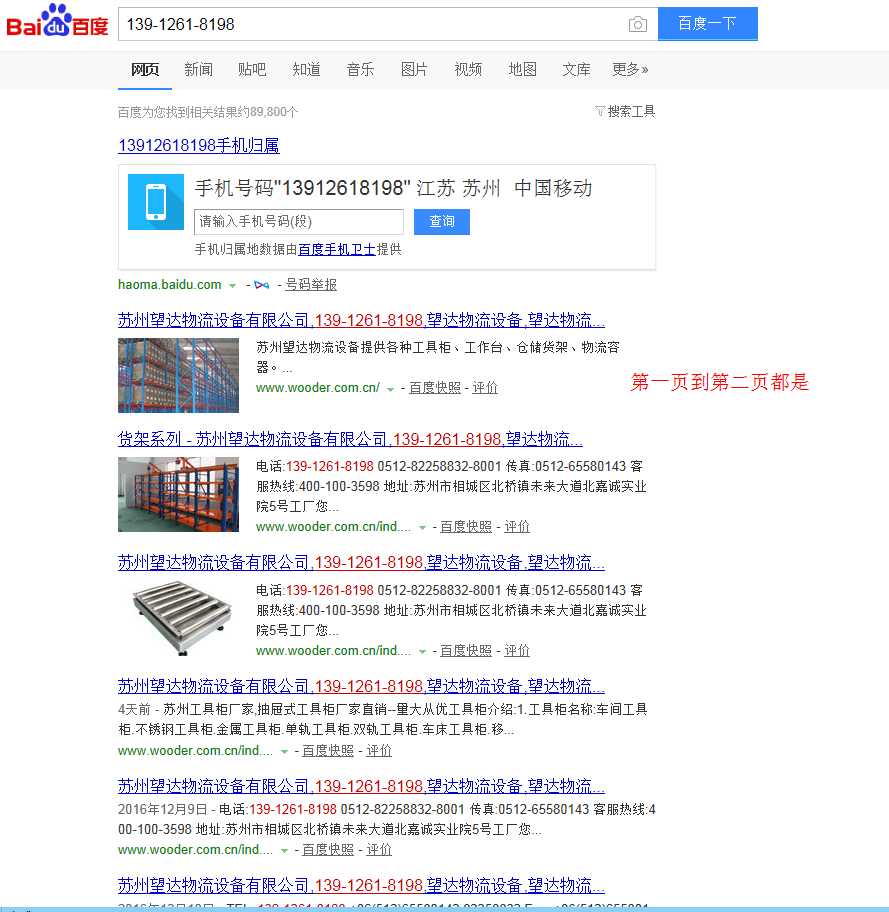Click the Baidu logo

click(57, 21)
